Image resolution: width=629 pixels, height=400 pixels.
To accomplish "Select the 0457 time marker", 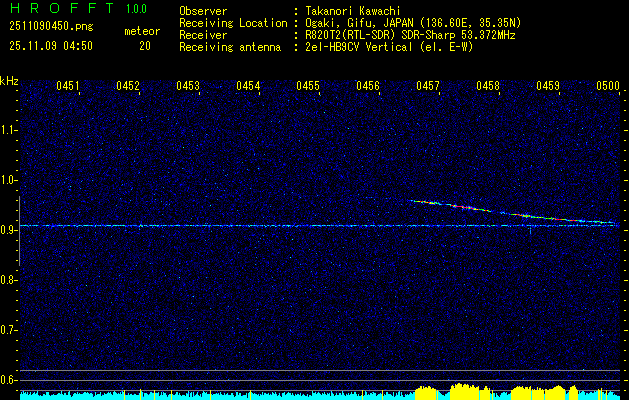I will click(428, 87).
